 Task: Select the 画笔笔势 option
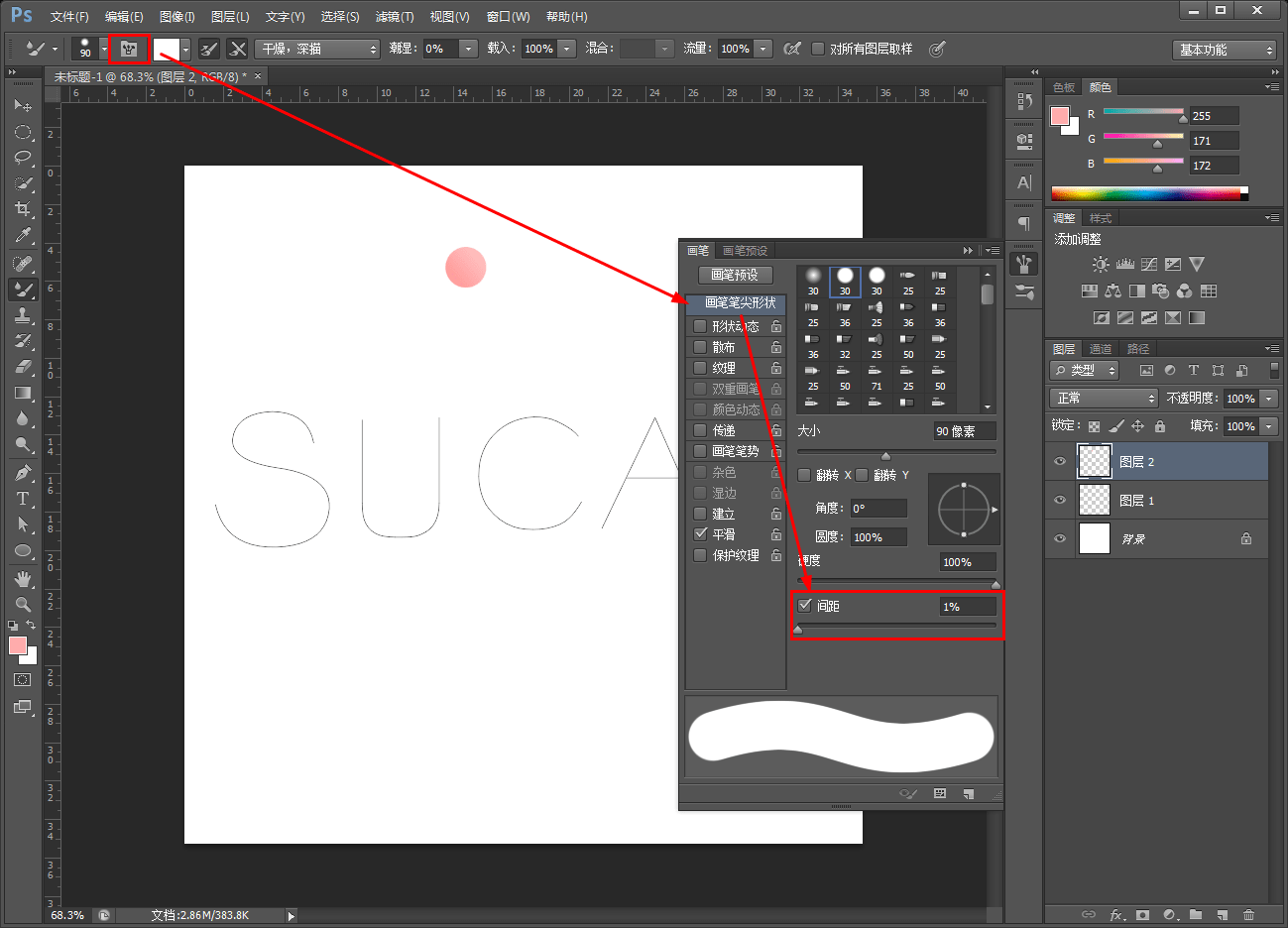[736, 451]
